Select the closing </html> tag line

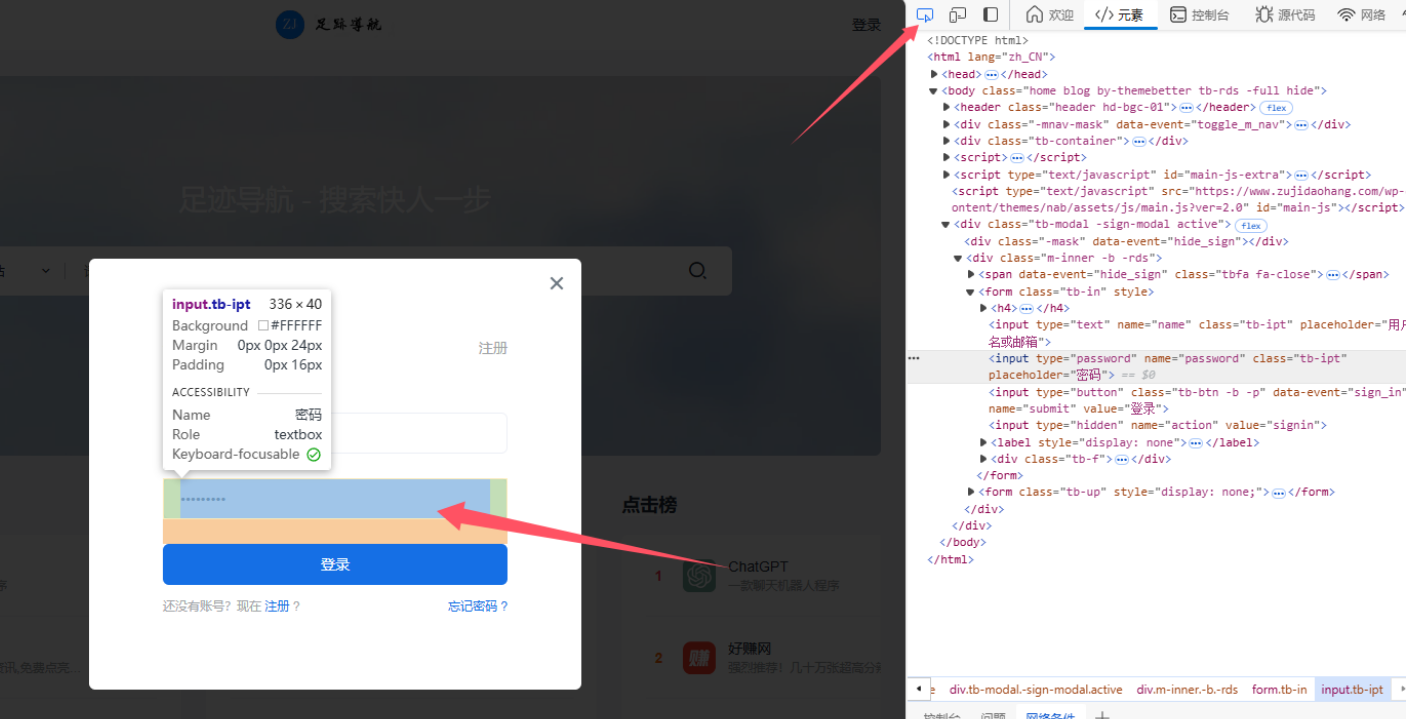tap(950, 560)
